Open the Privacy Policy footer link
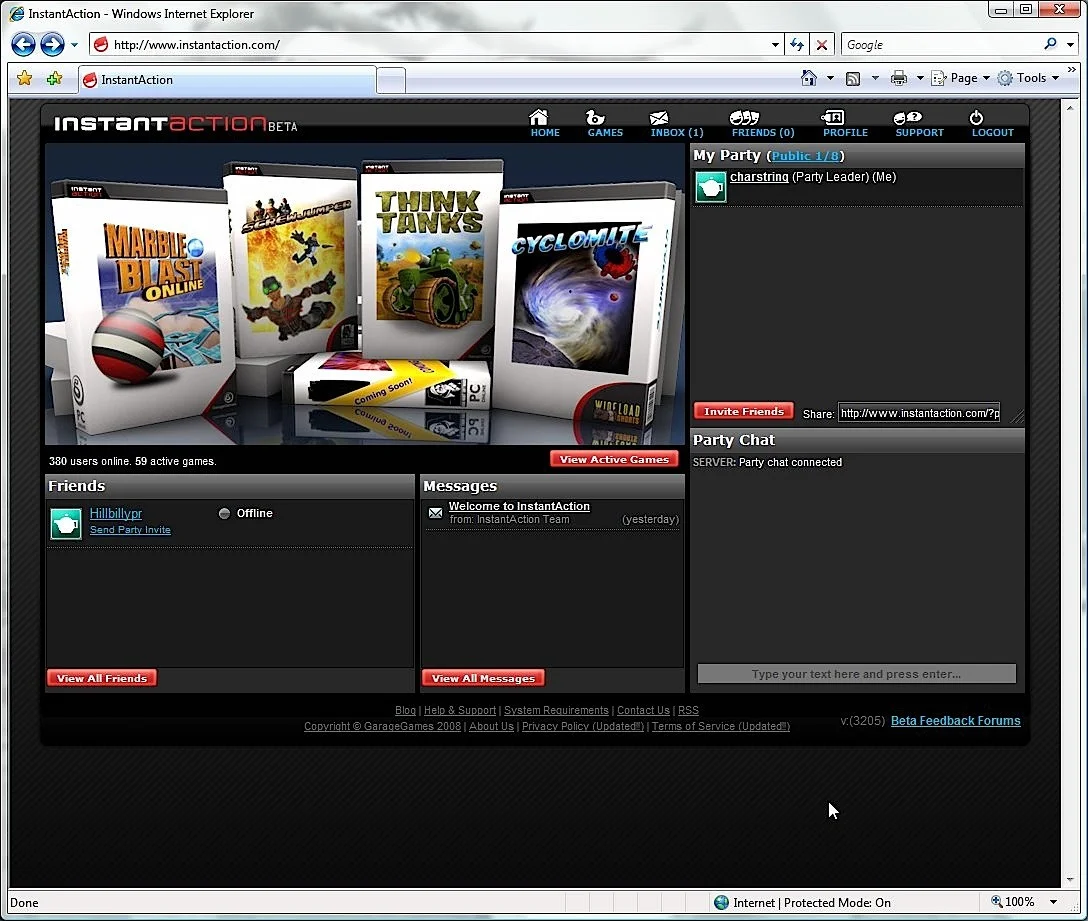The width and height of the screenshot is (1088, 921). pos(583,726)
